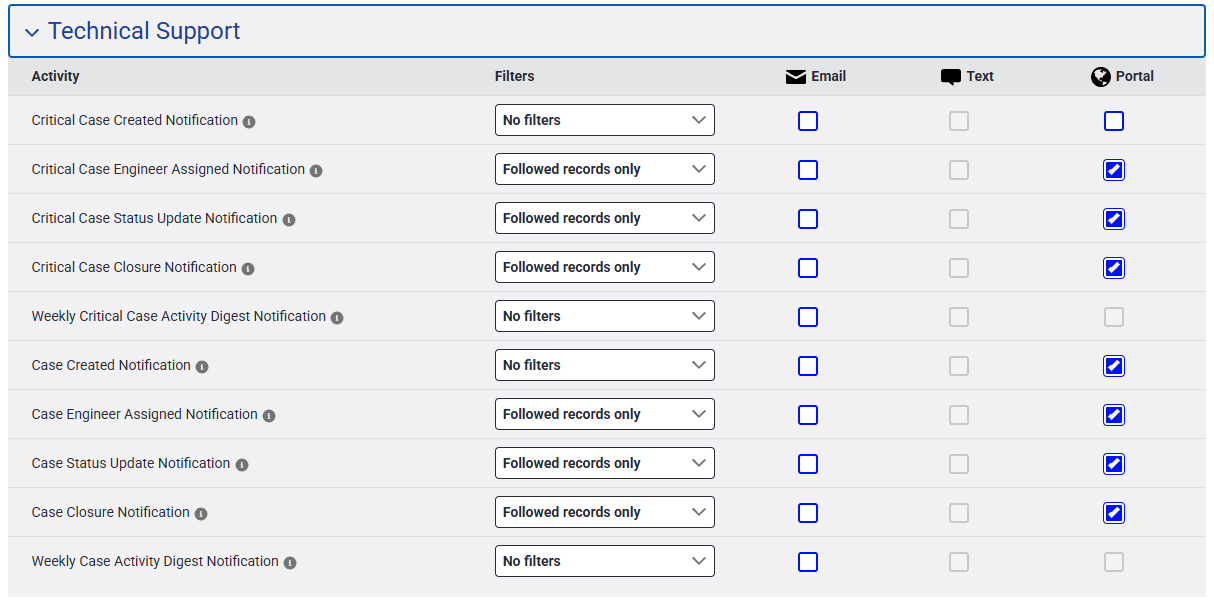Screen dimensions: 1214x603
Task: Uncheck Portal for Case Engineer Assigned Notification
Action: point(1114,415)
